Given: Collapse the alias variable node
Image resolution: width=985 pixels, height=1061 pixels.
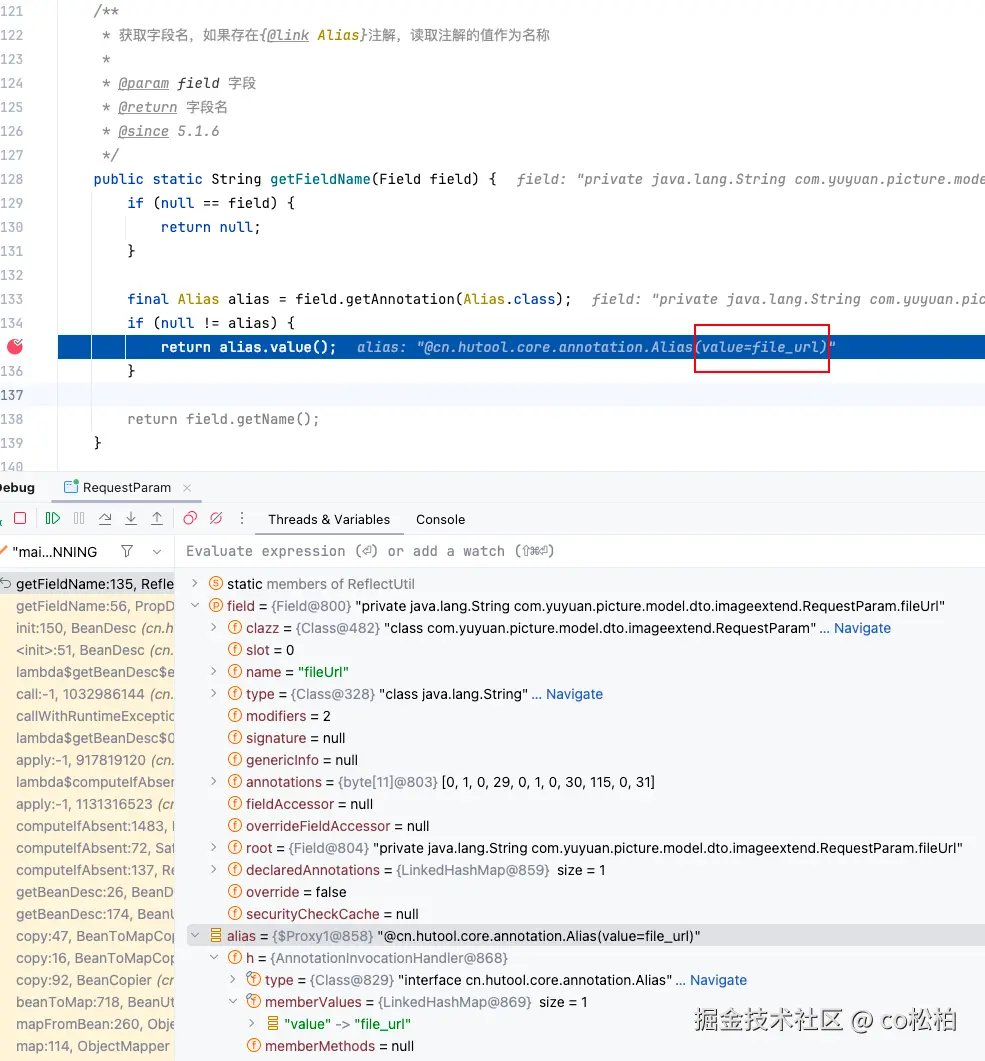Looking at the screenshot, I should 195,936.
